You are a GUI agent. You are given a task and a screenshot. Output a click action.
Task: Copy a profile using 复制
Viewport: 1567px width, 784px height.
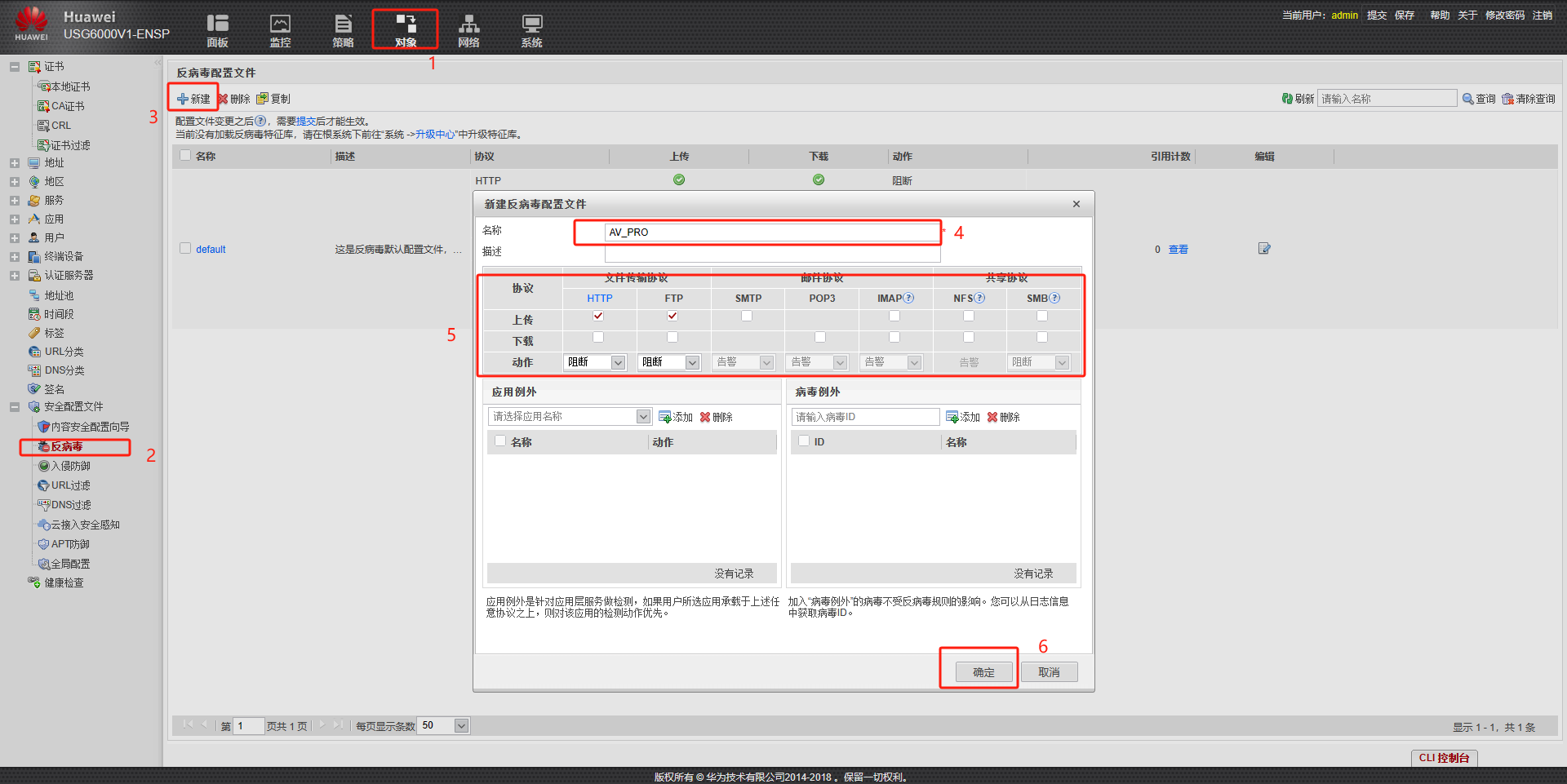tap(274, 98)
